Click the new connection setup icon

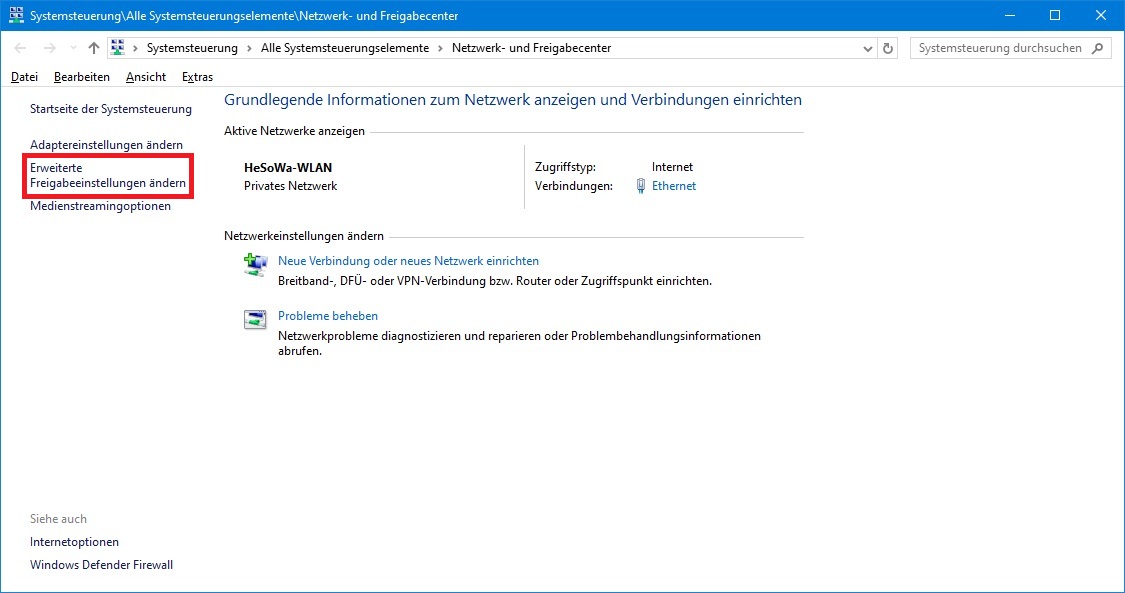tap(255, 265)
